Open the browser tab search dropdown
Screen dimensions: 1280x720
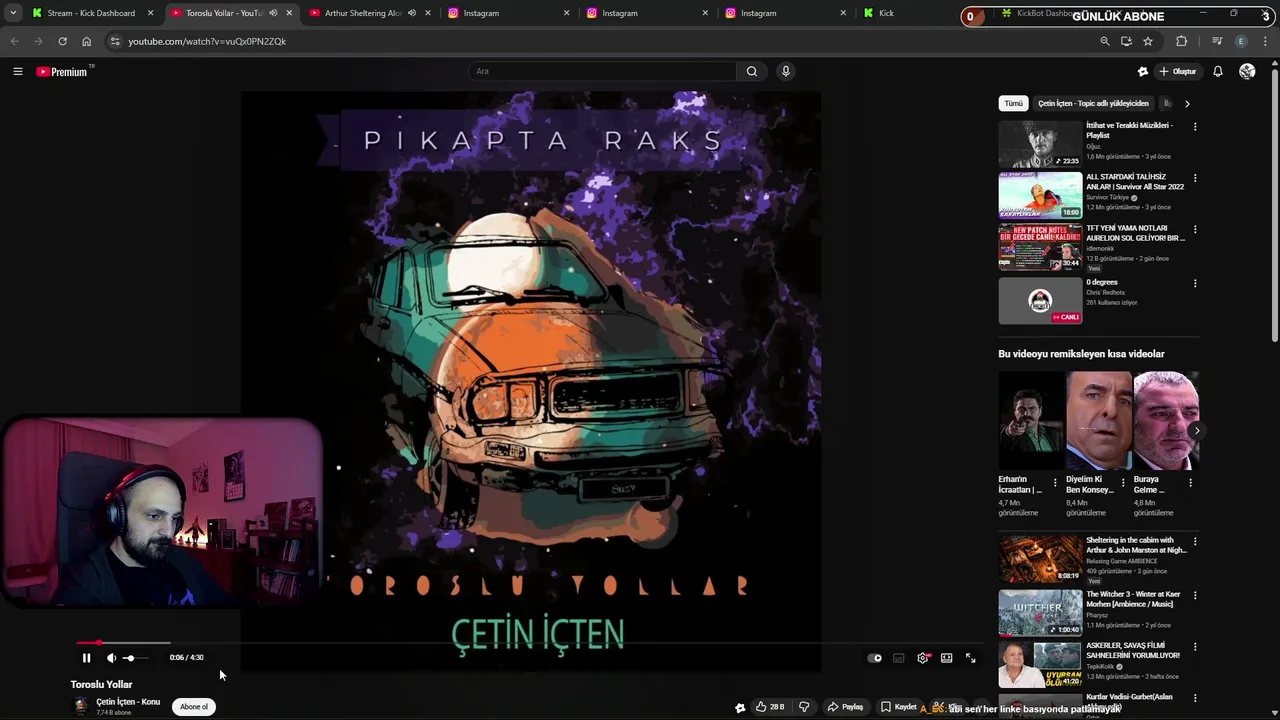point(13,13)
